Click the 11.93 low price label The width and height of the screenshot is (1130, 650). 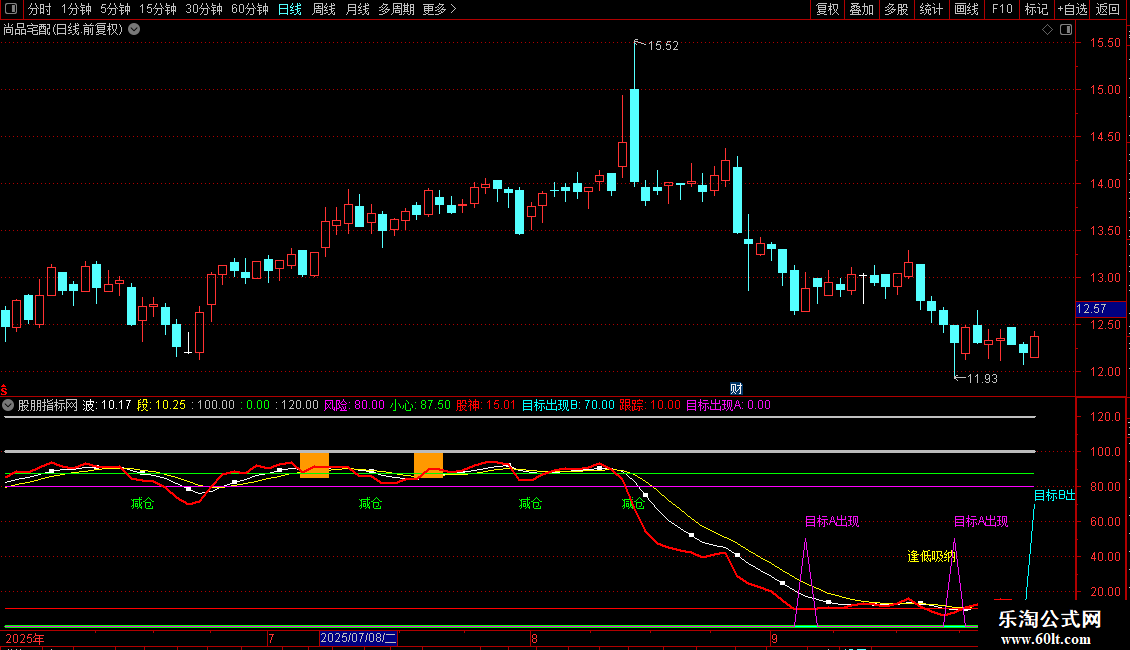point(982,379)
